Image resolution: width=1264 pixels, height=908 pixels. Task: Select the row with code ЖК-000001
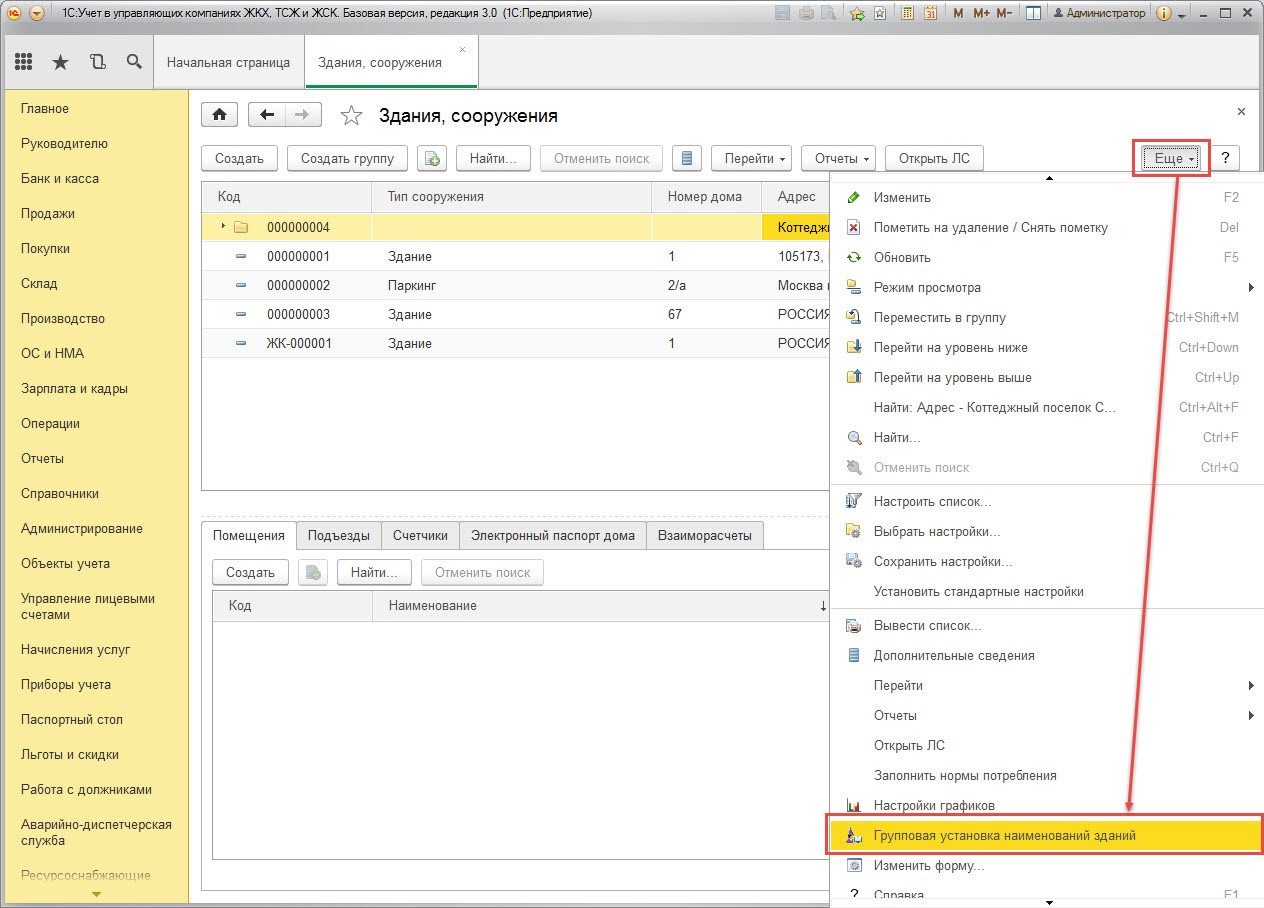click(x=516, y=343)
